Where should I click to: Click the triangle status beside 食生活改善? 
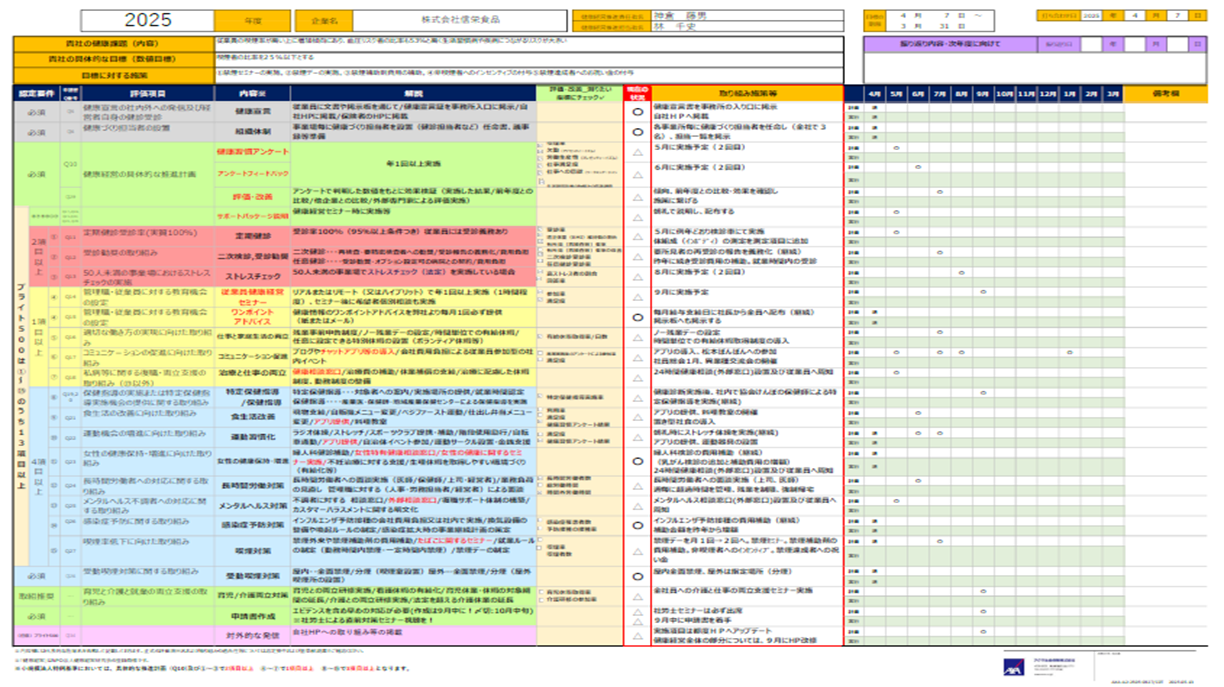coord(637,417)
